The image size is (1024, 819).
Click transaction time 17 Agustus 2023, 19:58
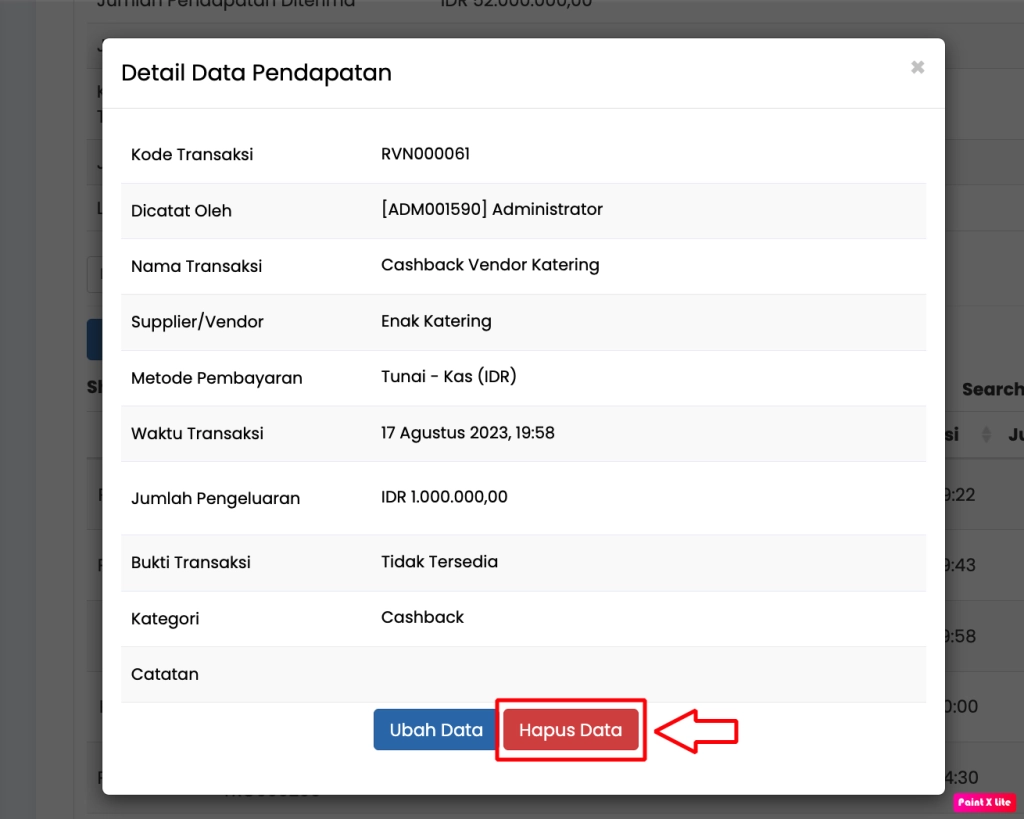coord(467,433)
